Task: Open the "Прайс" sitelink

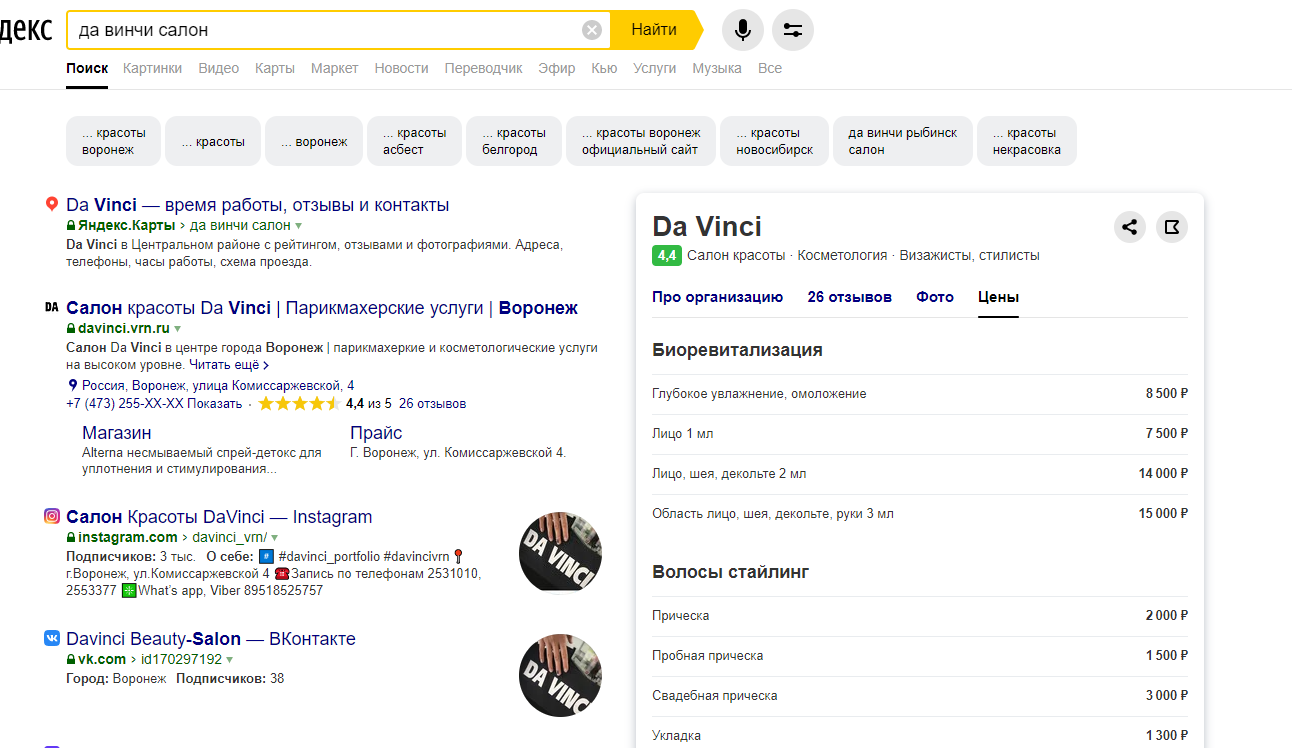Action: (x=376, y=433)
